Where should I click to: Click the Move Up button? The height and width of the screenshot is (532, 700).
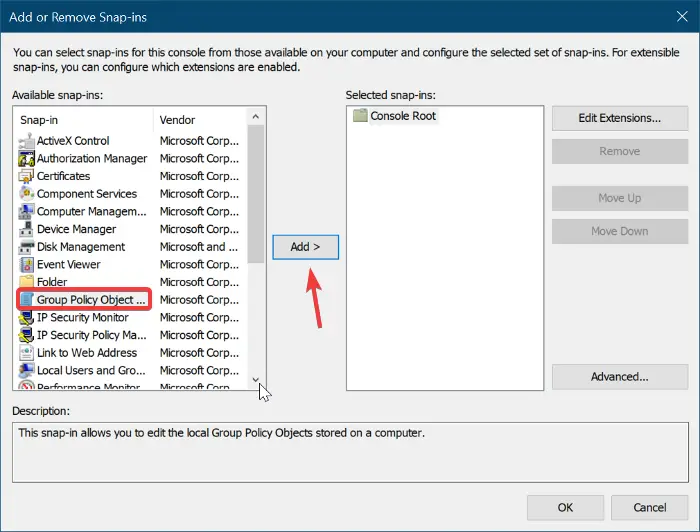[620, 198]
